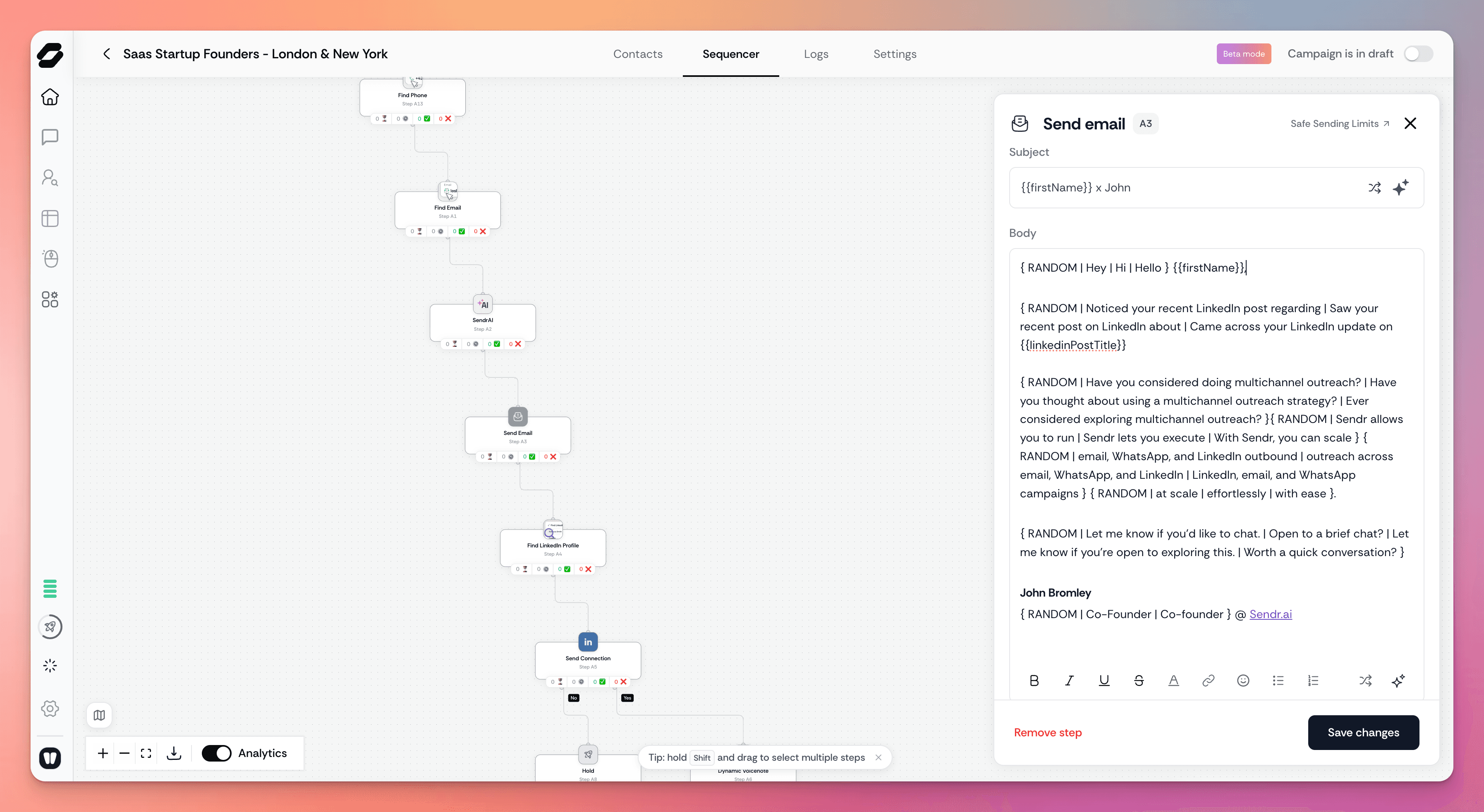Click the green stacked bars sidebar icon
This screenshot has height=812, width=1484.
click(x=50, y=589)
